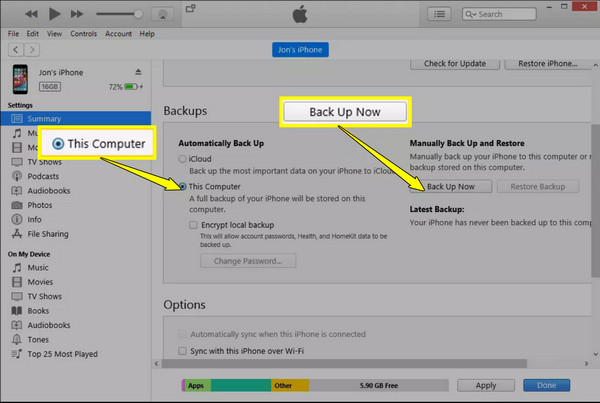The image size is (600, 403).
Task: Click the vertical scrollbar up arrow
Action: (595, 65)
